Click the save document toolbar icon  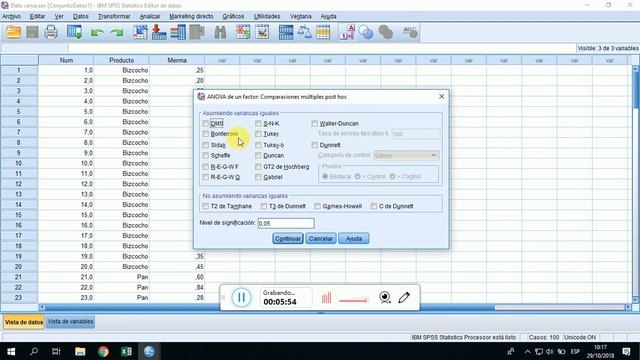[32, 32]
